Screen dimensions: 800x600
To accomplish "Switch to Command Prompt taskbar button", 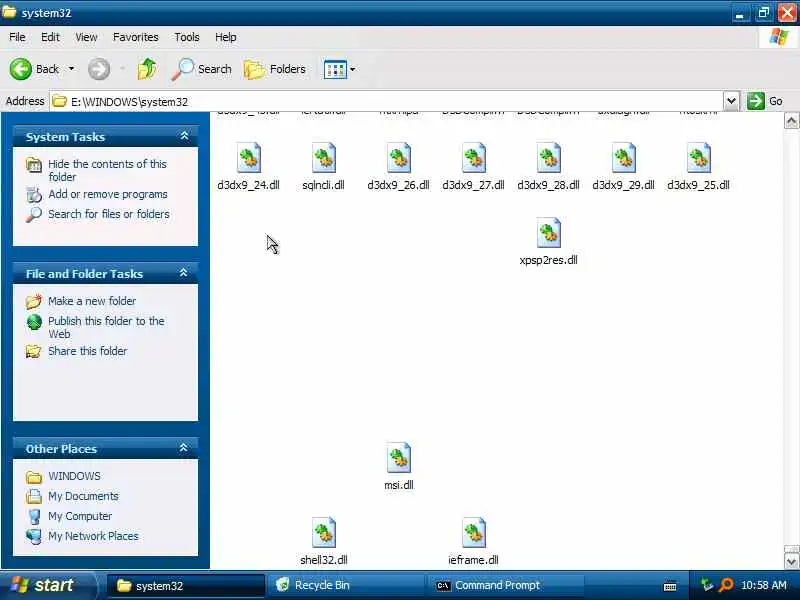I will tap(507, 586).
